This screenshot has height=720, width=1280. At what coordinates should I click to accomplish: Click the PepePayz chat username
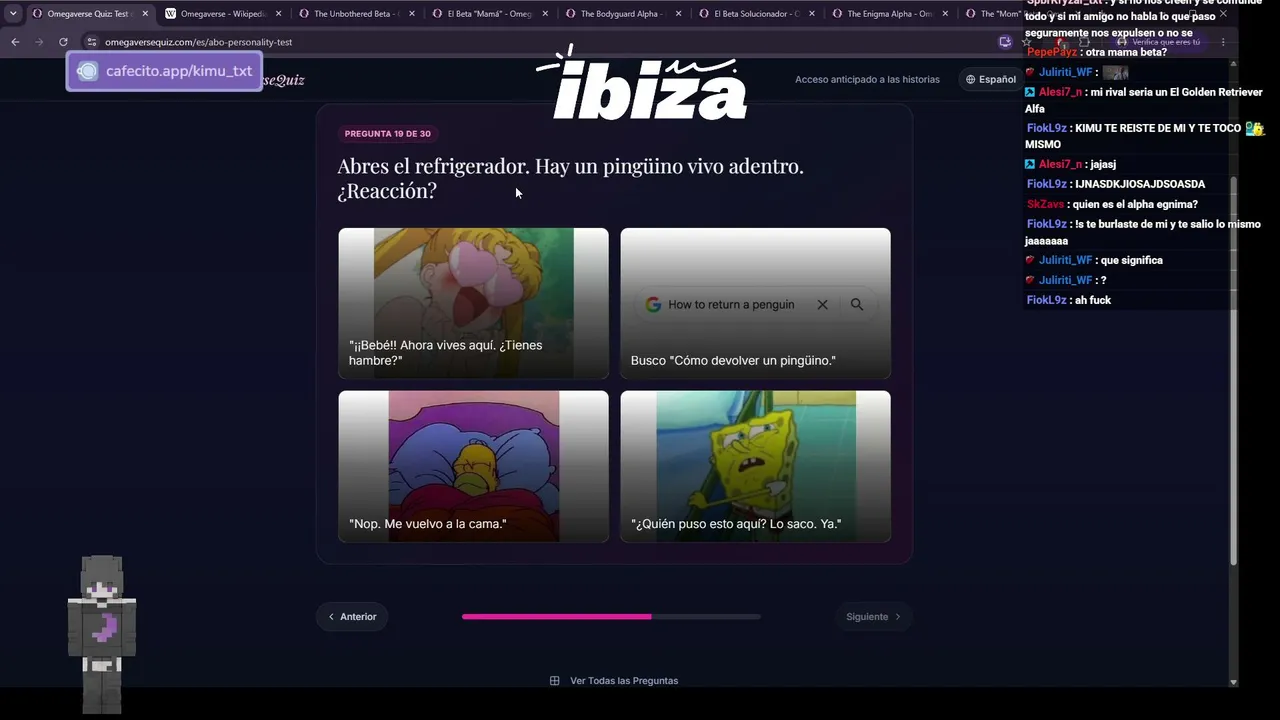1052,52
